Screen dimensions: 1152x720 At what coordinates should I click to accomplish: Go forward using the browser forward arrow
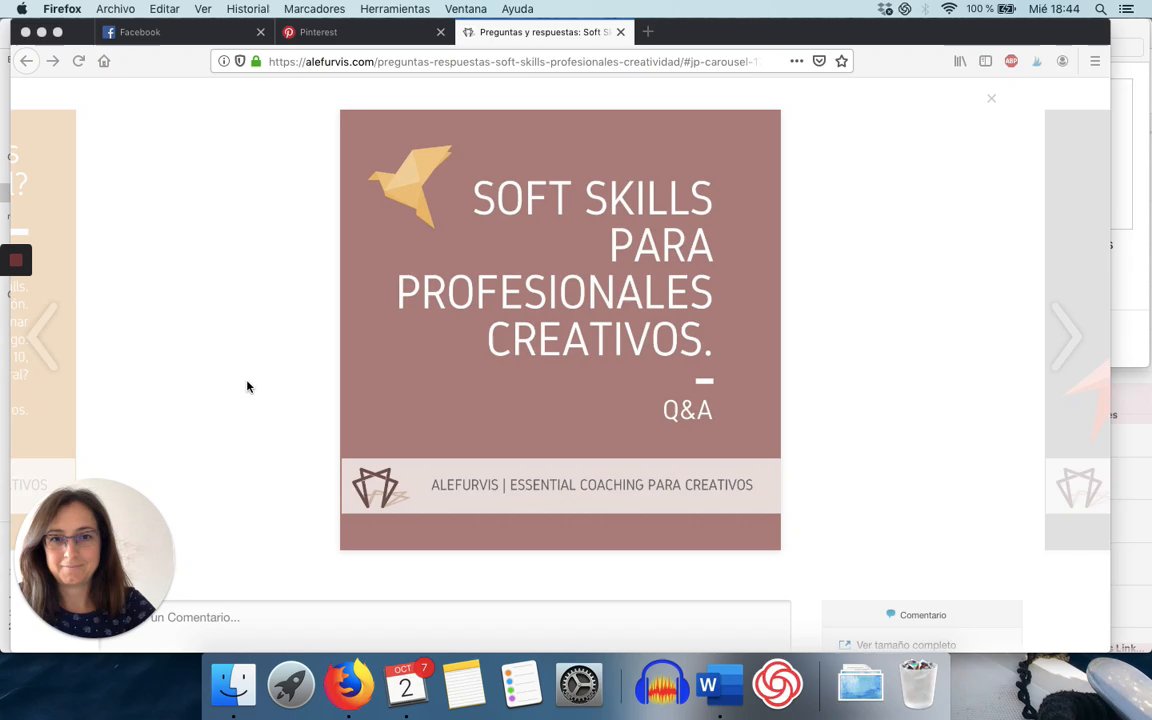click(53, 61)
